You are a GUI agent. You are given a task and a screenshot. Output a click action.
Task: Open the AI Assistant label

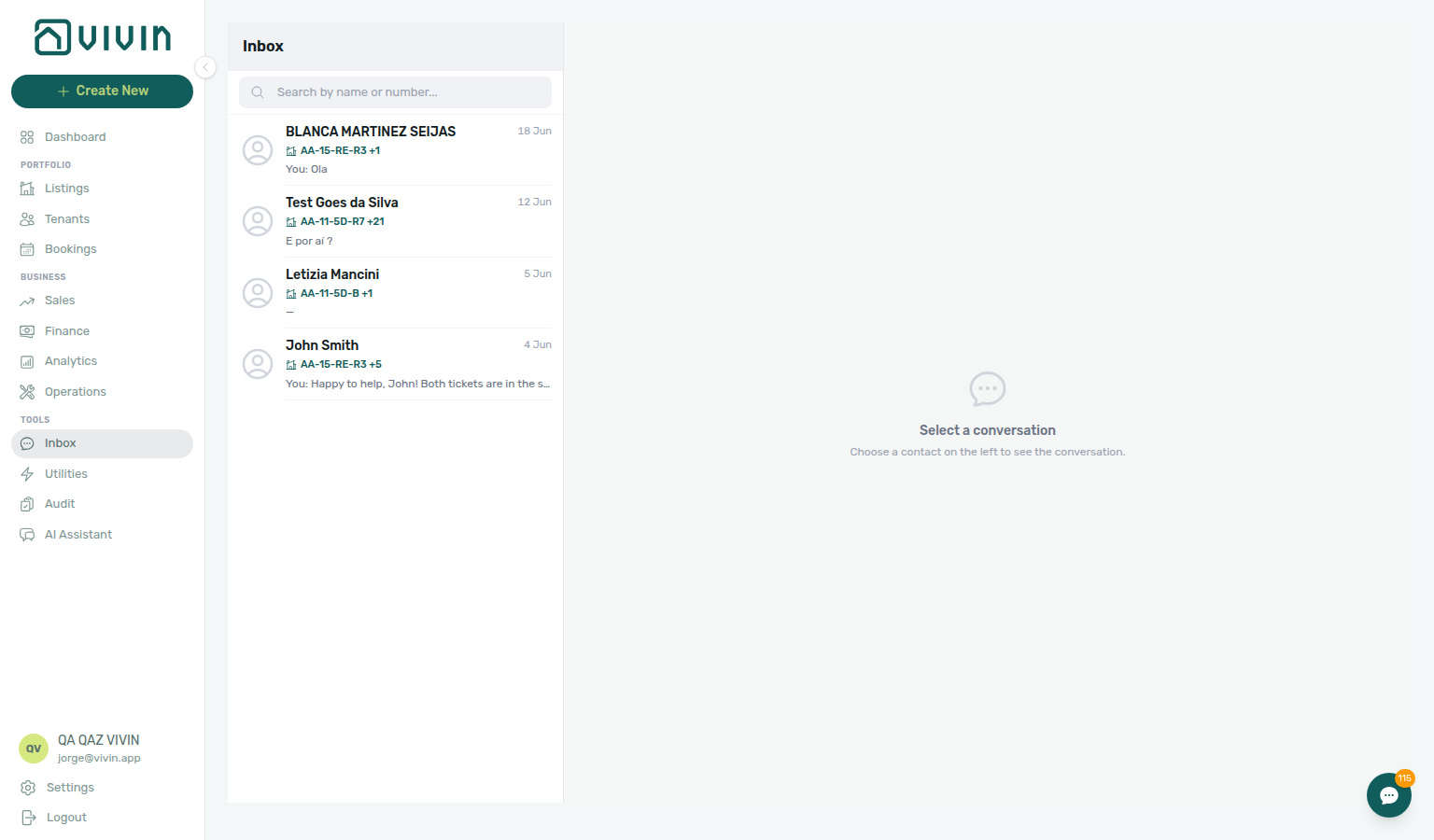click(x=78, y=535)
